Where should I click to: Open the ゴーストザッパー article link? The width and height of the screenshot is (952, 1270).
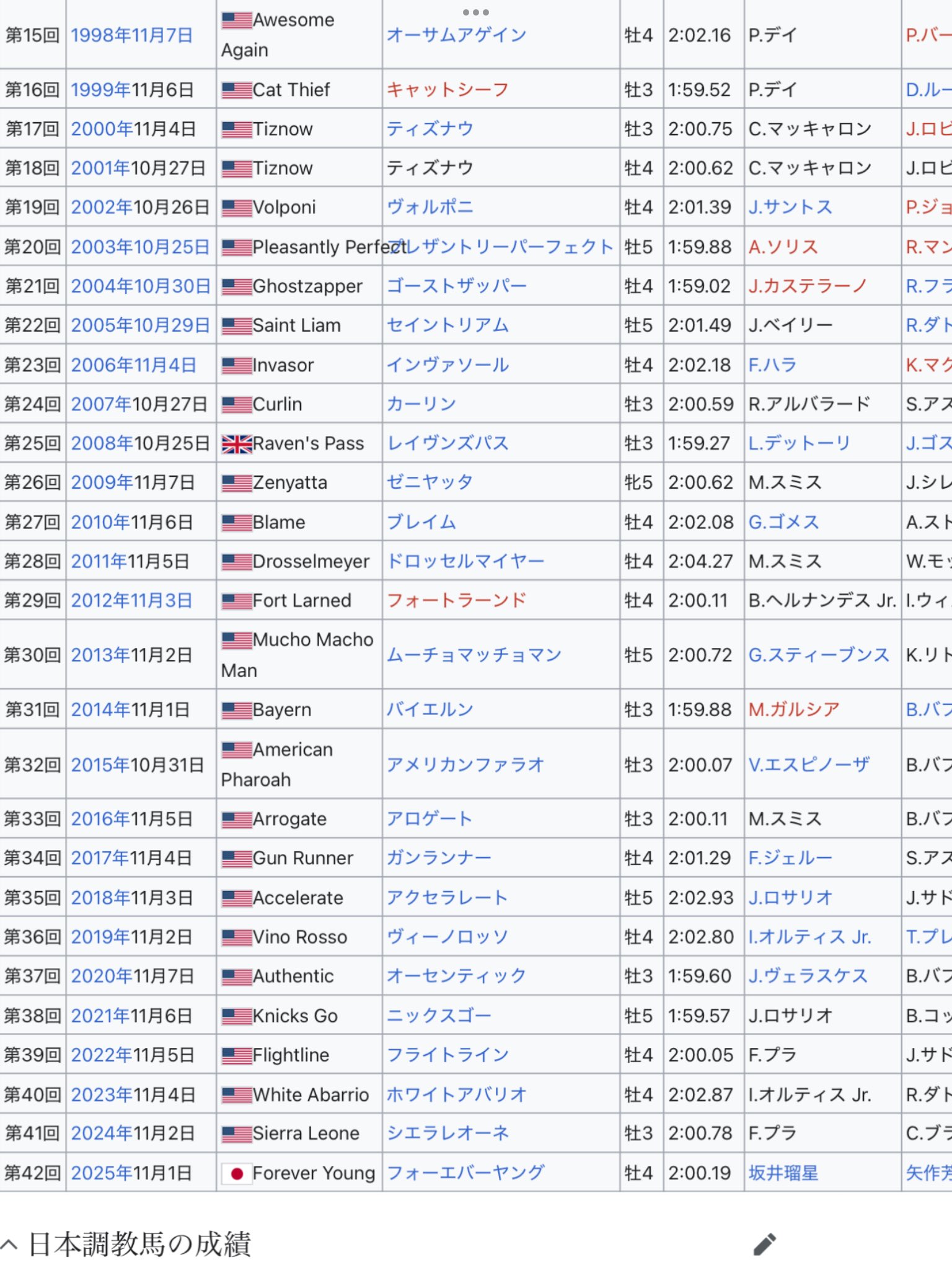[x=457, y=286]
